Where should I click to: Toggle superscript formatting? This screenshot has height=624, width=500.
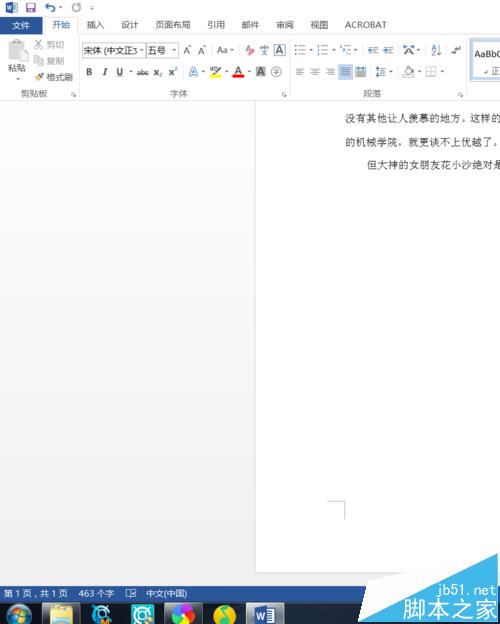[173, 72]
